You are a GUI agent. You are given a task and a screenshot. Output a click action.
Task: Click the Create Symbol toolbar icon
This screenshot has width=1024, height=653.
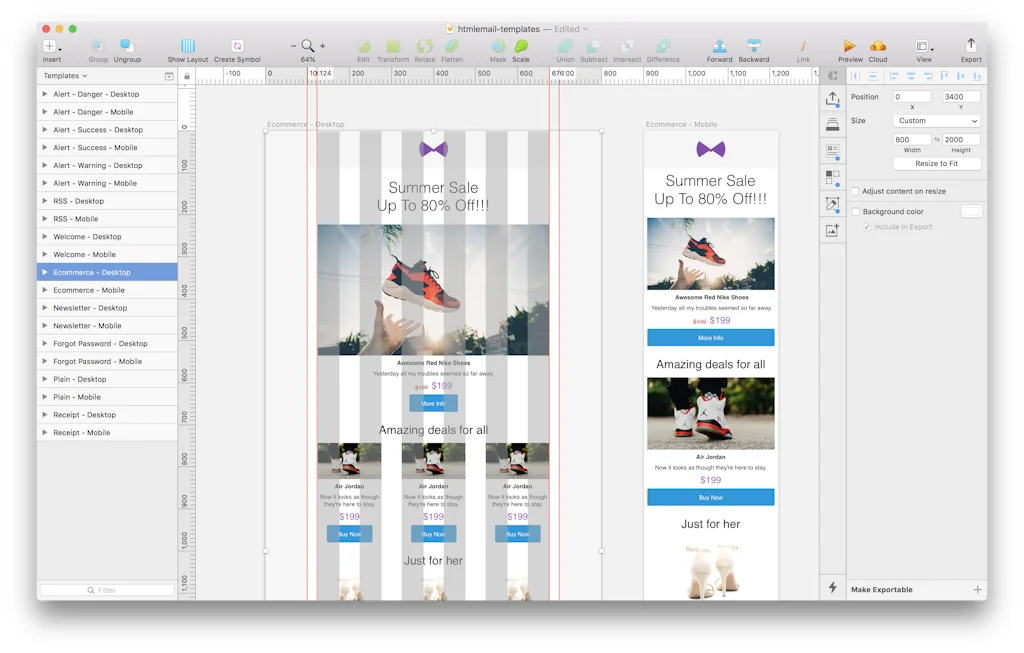coord(237,46)
